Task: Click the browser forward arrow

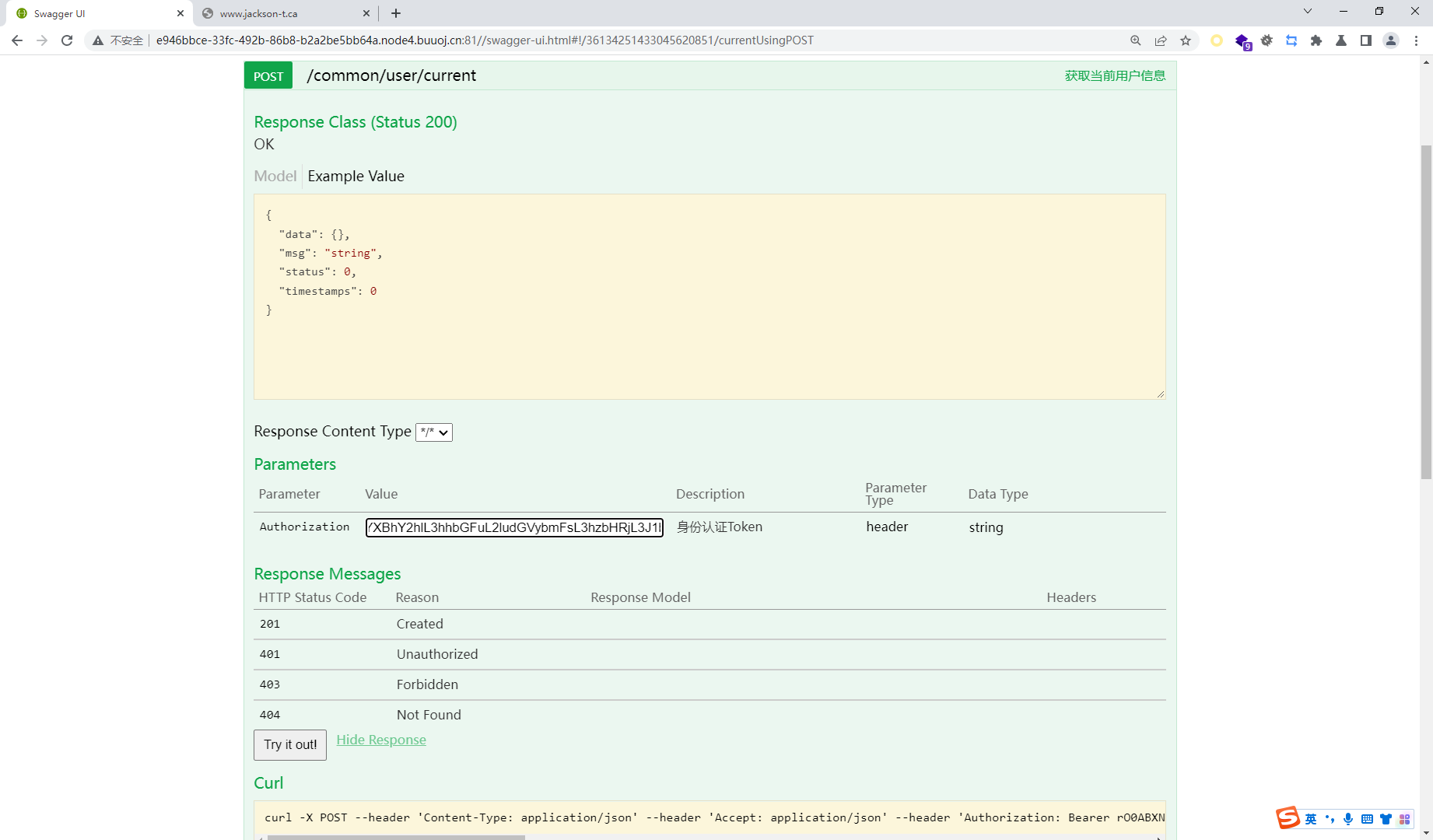Action: pyautogui.click(x=42, y=40)
